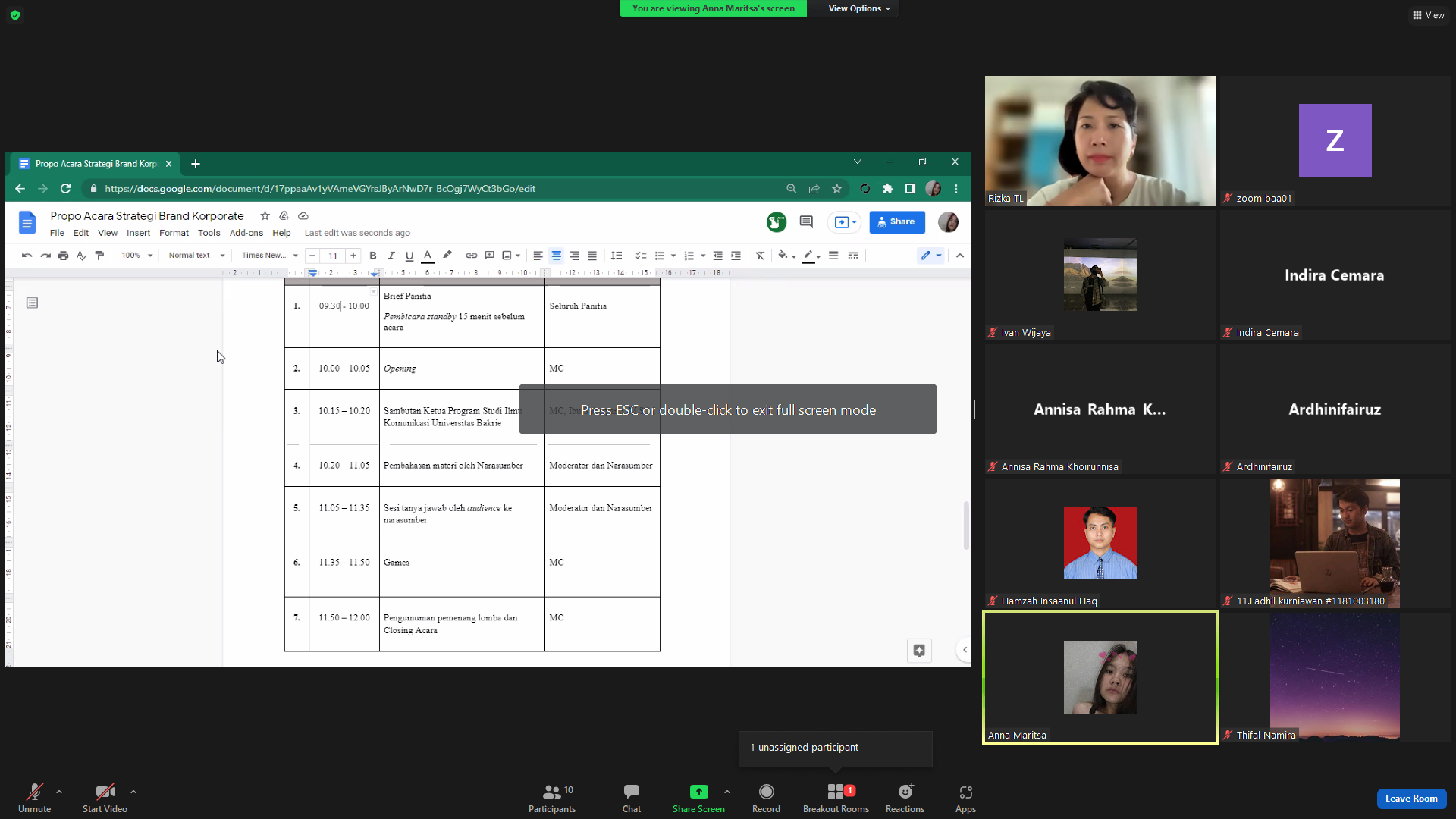Increase the paragraph indent
1456x819 pixels.
click(x=736, y=256)
